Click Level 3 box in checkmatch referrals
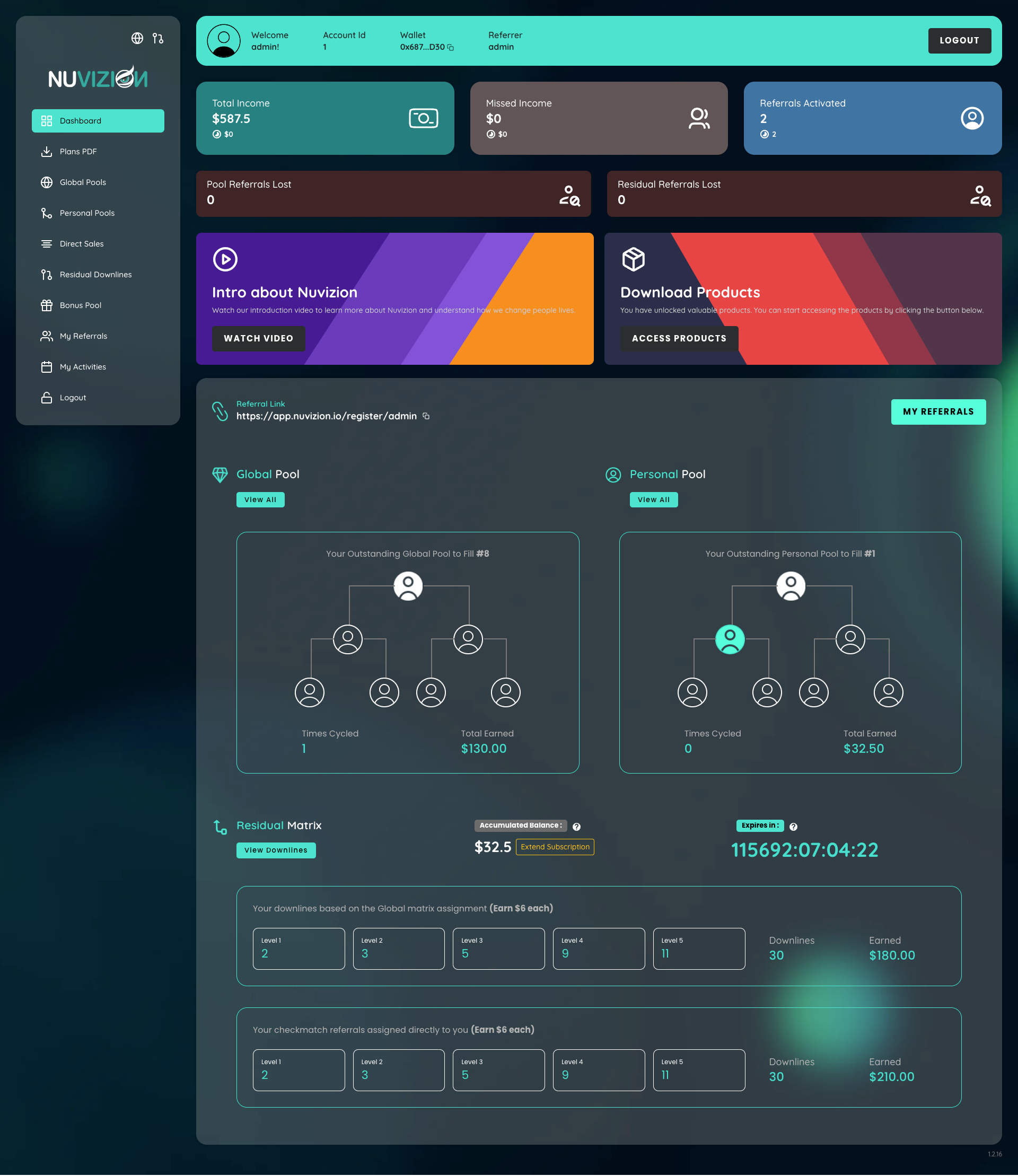 499,1070
